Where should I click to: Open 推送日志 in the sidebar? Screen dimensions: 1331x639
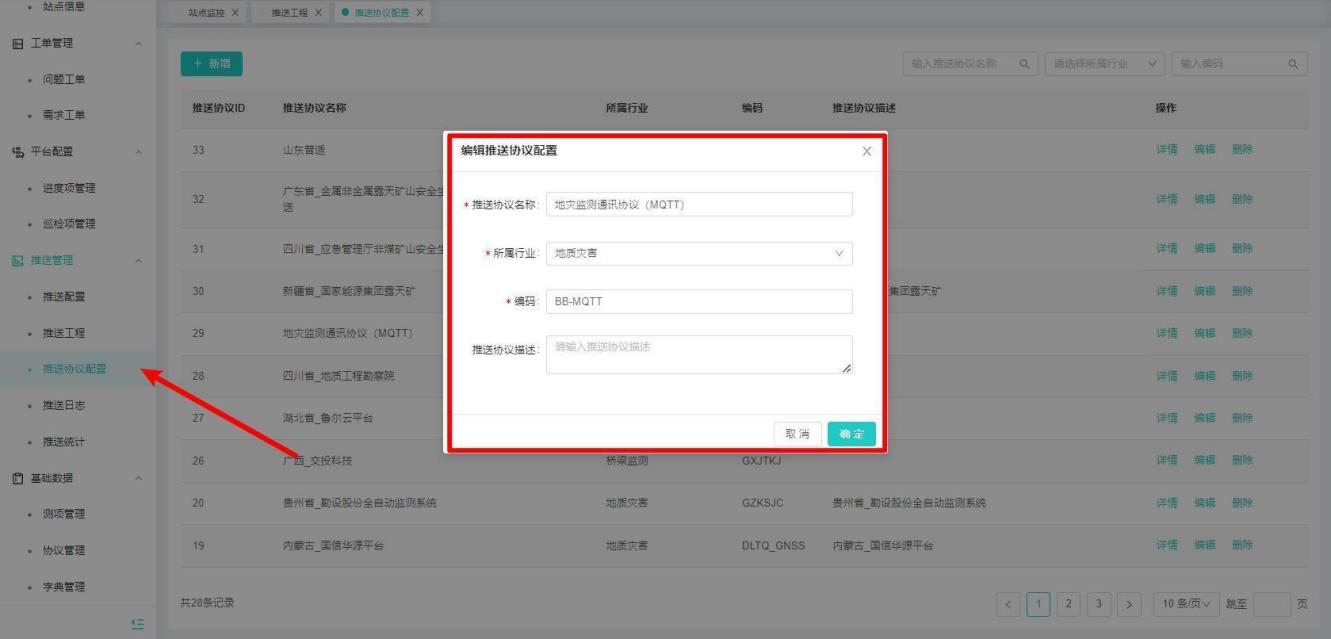coord(63,405)
